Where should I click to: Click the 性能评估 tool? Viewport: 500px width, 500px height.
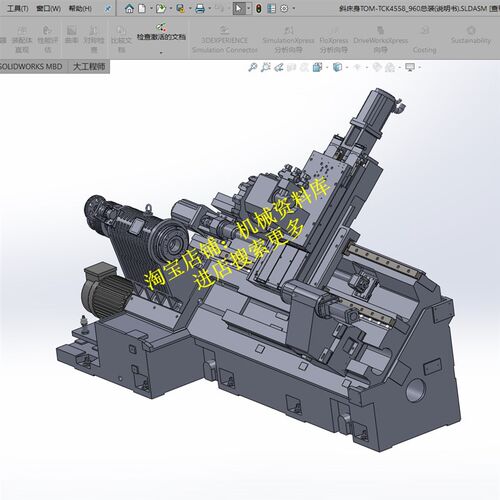tap(47, 40)
